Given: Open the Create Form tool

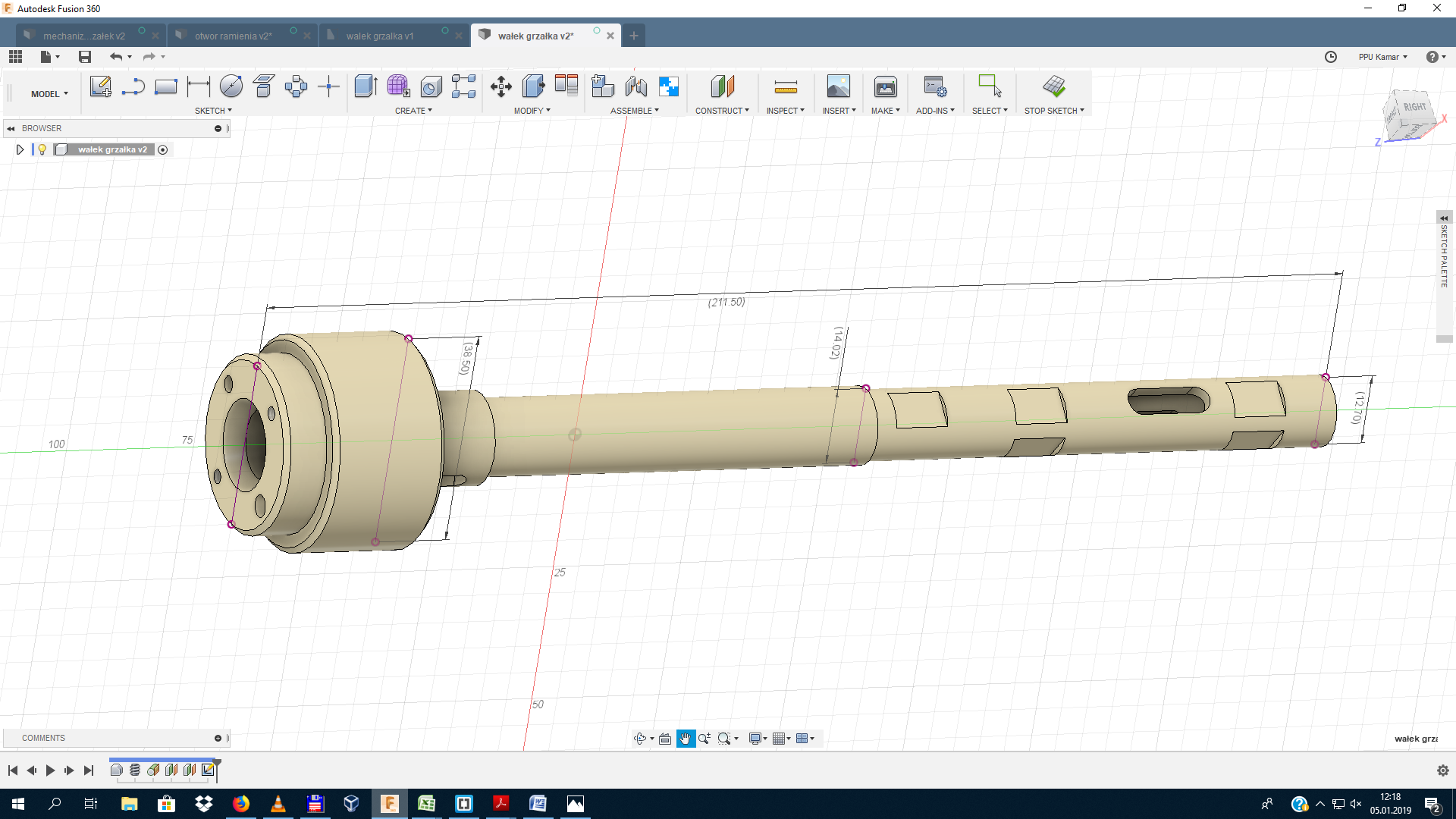Looking at the screenshot, I should tap(398, 86).
